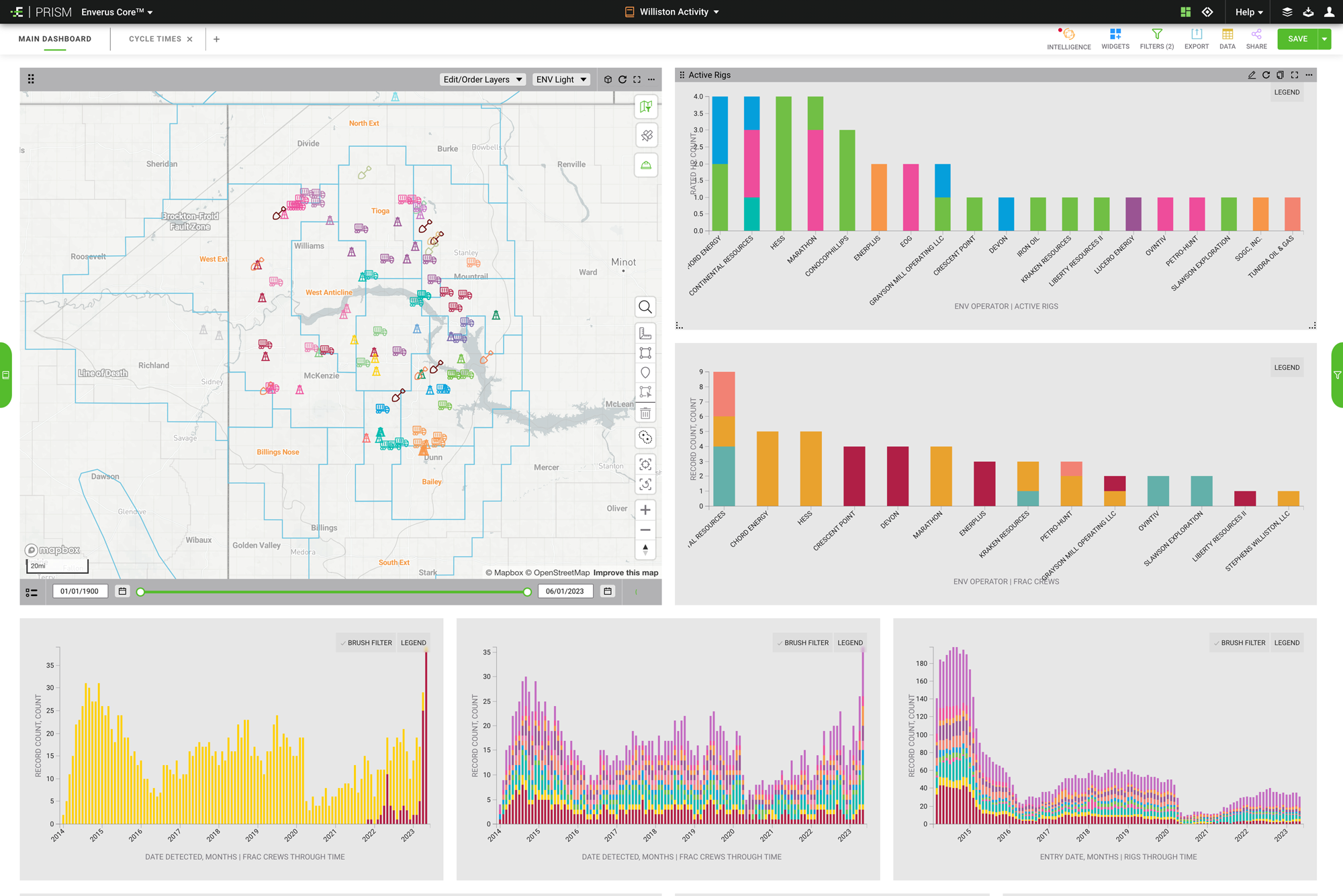Toggle the hard hat layer button on map
The width and height of the screenshot is (1343, 896).
tap(646, 165)
